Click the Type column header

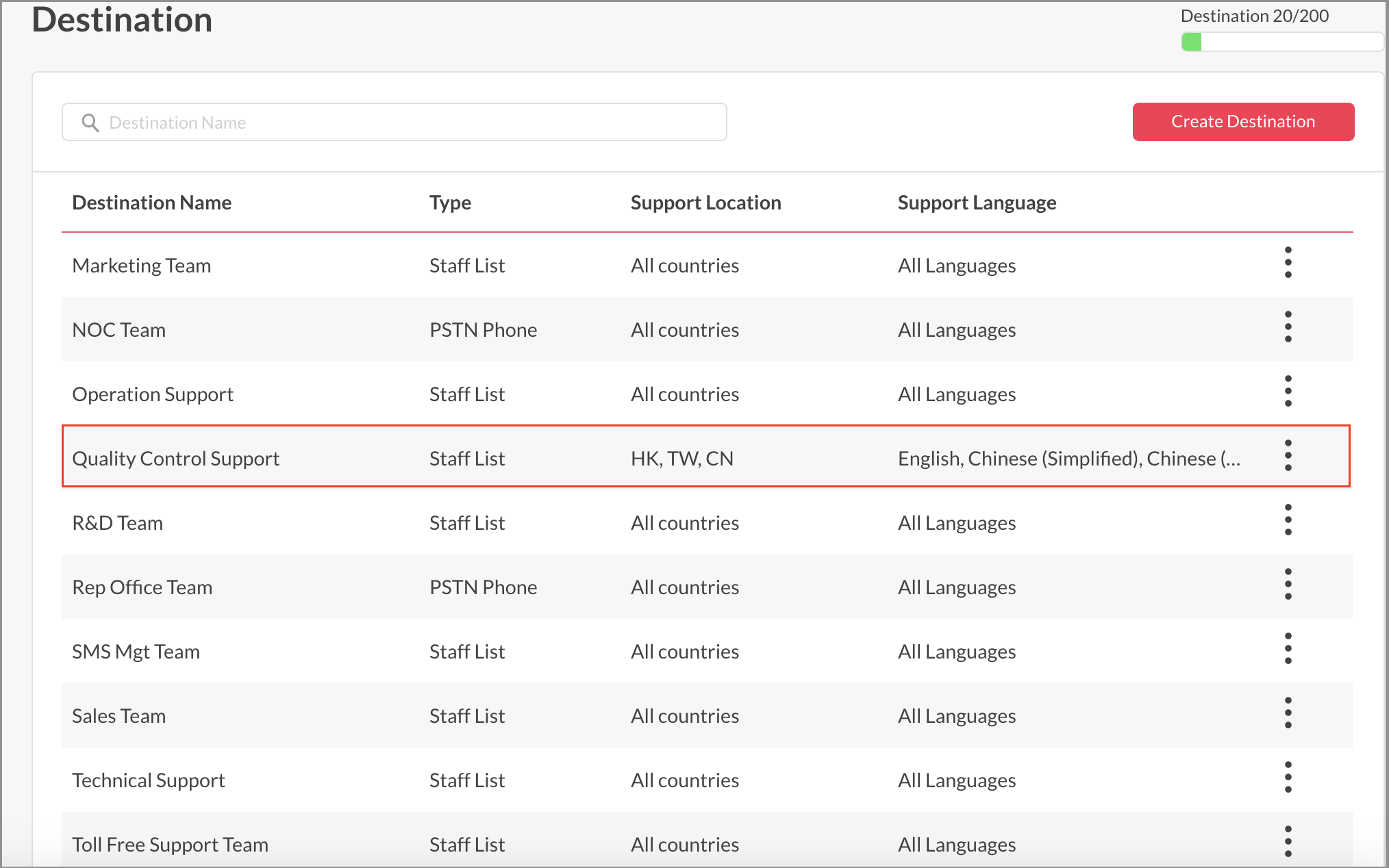pyautogui.click(x=450, y=203)
